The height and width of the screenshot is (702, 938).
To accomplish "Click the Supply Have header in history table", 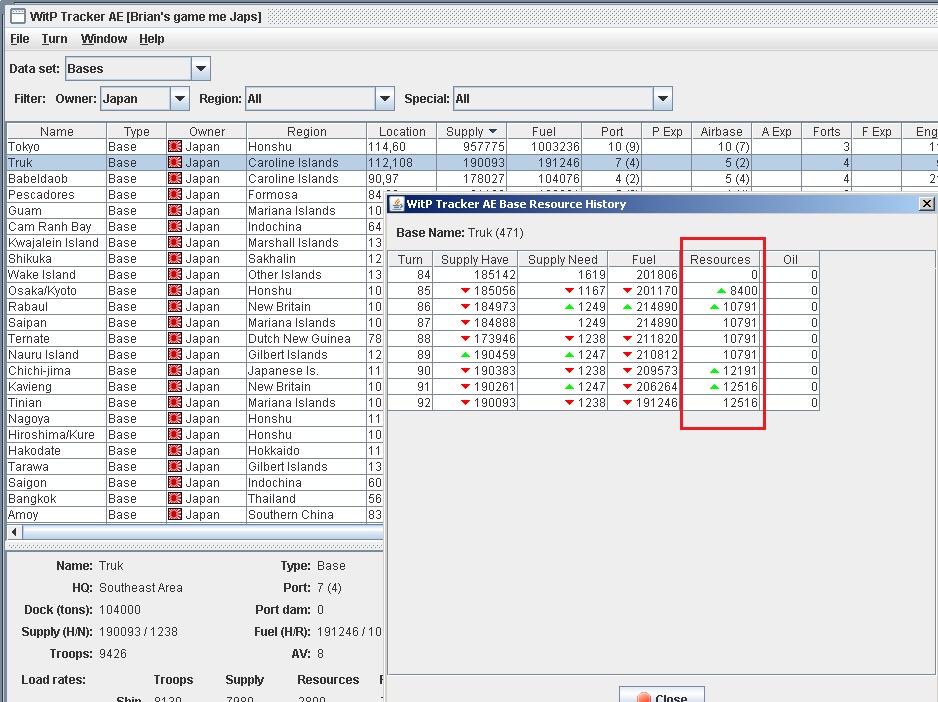I will coord(475,260).
